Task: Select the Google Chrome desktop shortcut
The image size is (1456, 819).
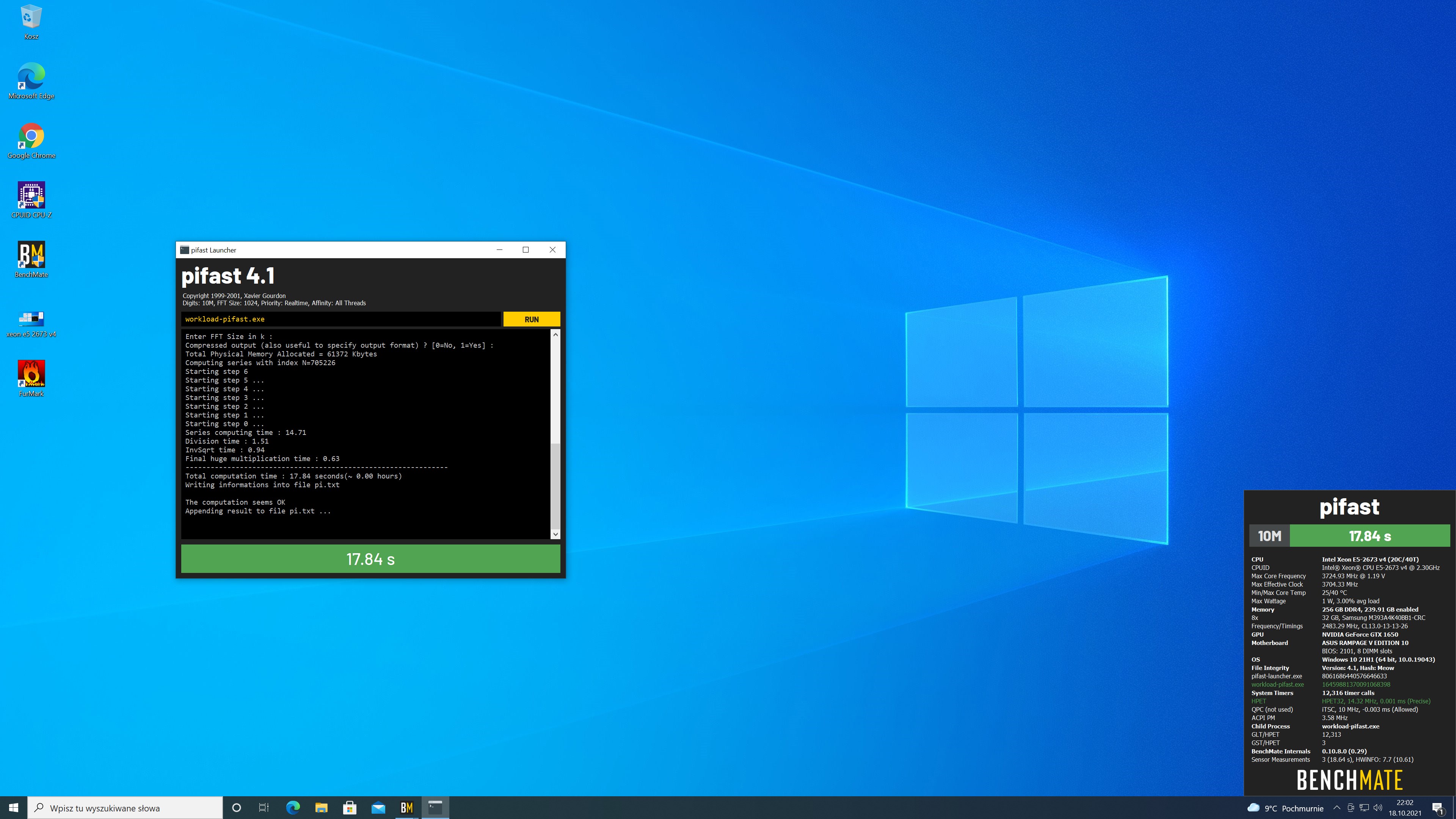Action: pos(31,141)
